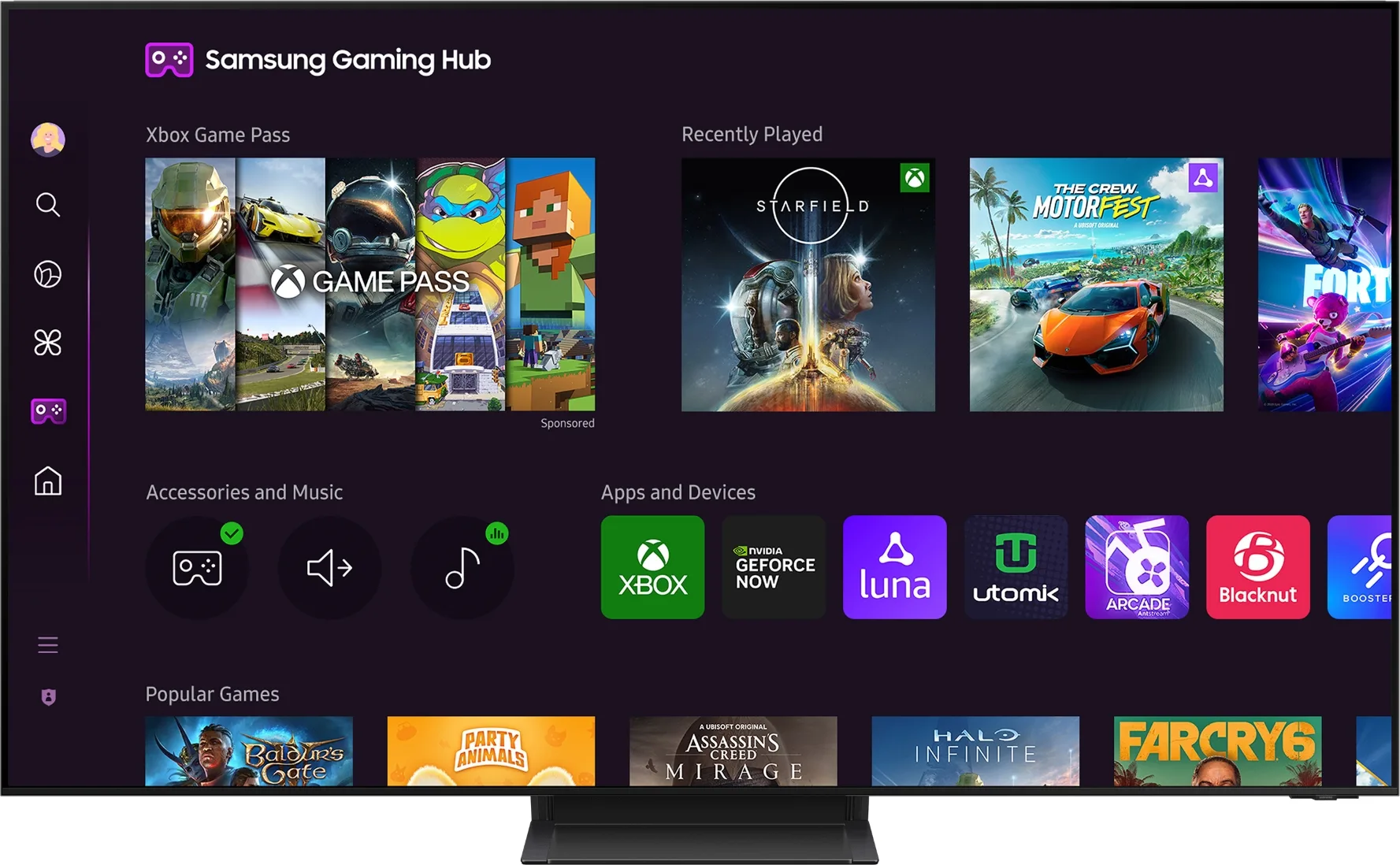Launch the Luna app
The image size is (1400, 865).
click(x=895, y=567)
